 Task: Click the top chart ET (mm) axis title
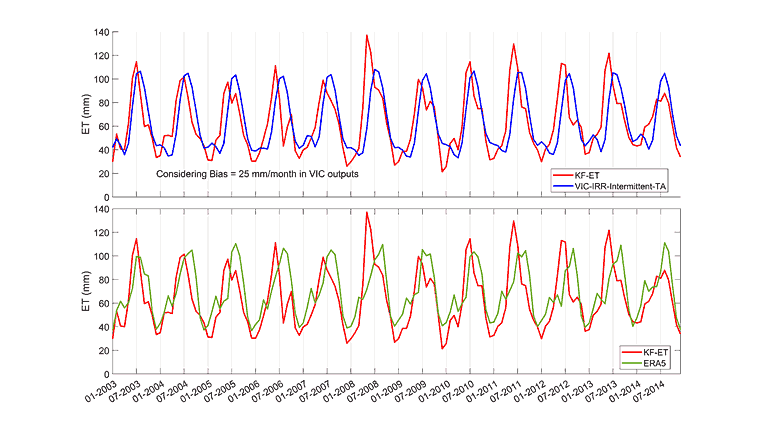point(86,114)
